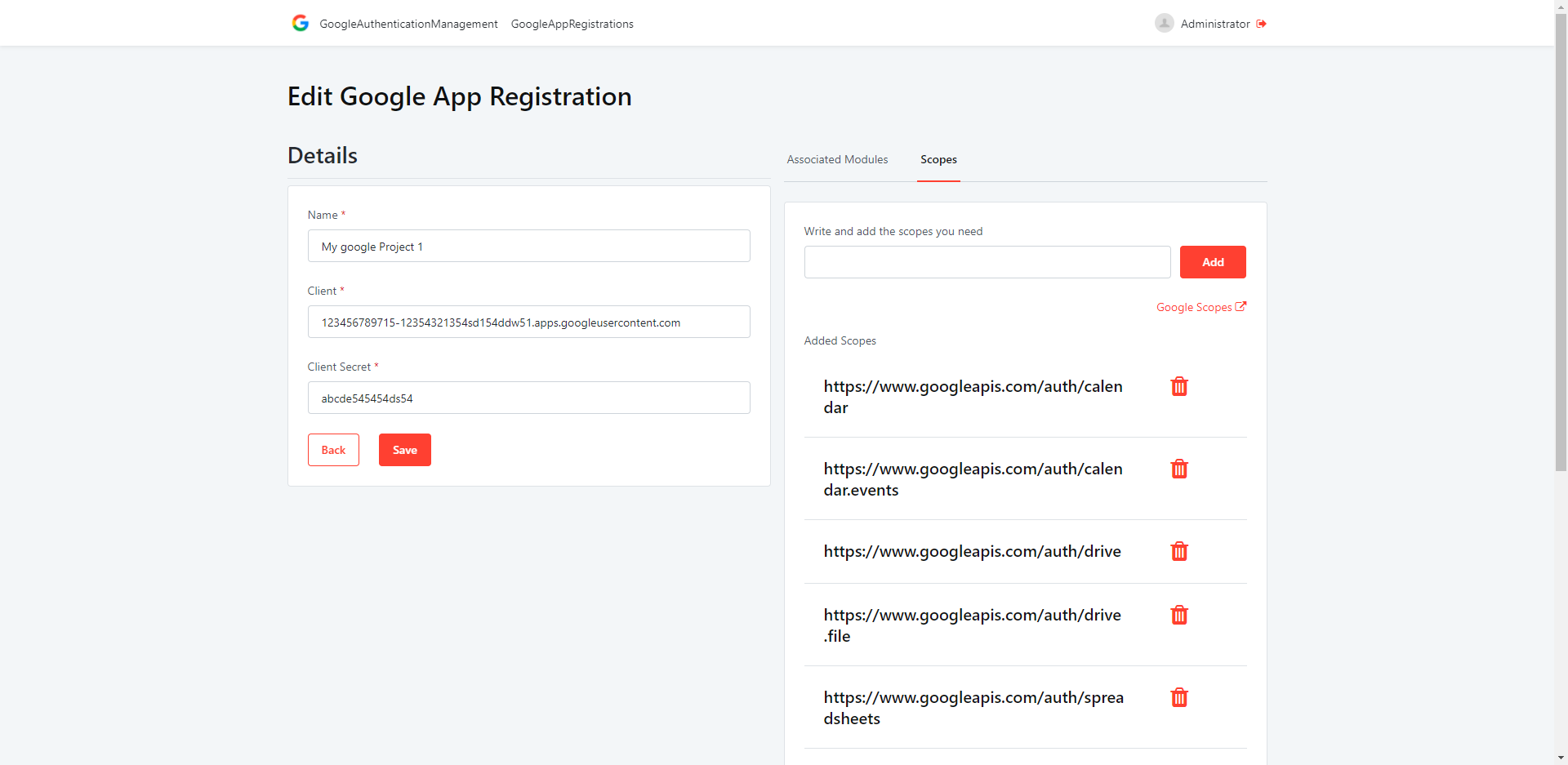
Task: Open the Administrator avatar icon
Action: click(x=1165, y=23)
